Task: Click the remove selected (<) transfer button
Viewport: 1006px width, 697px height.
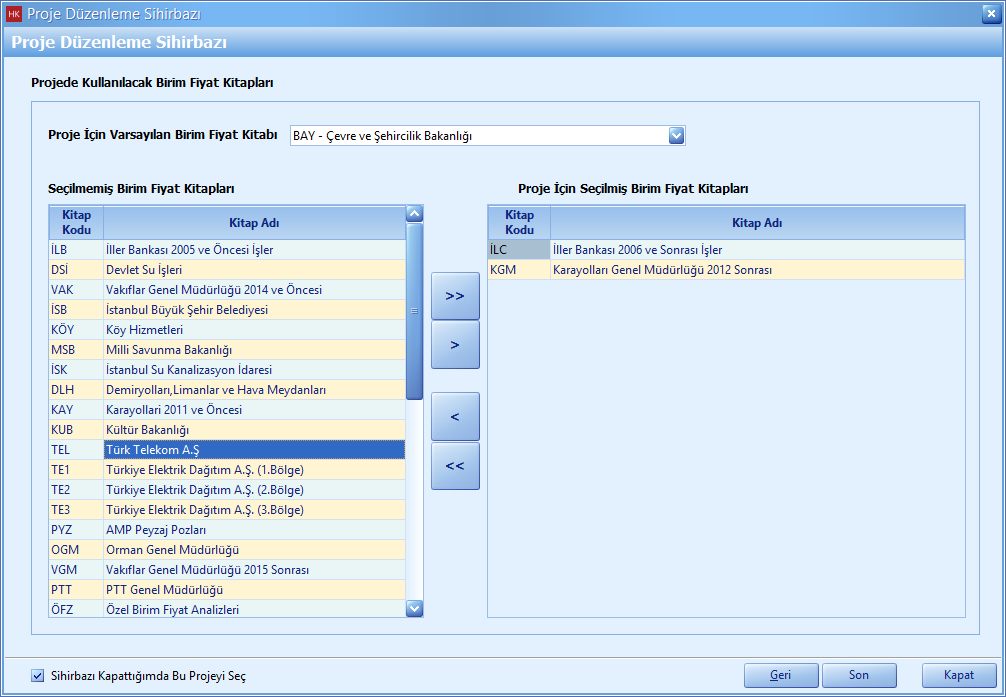Action: [455, 416]
